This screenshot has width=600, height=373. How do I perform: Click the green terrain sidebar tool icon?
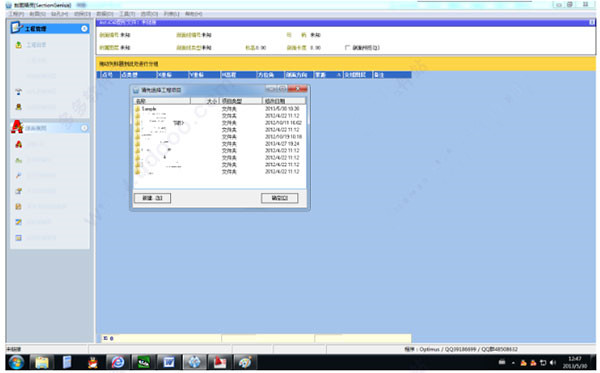point(18,160)
